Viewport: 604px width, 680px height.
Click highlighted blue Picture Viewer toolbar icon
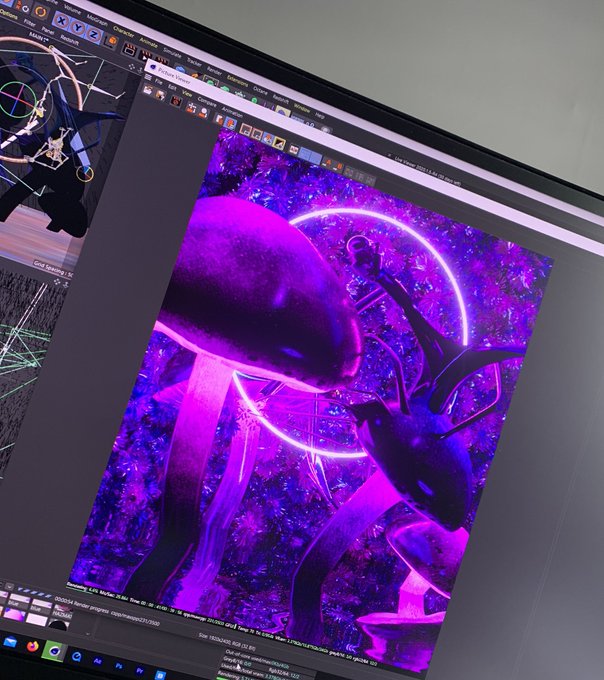[230, 124]
